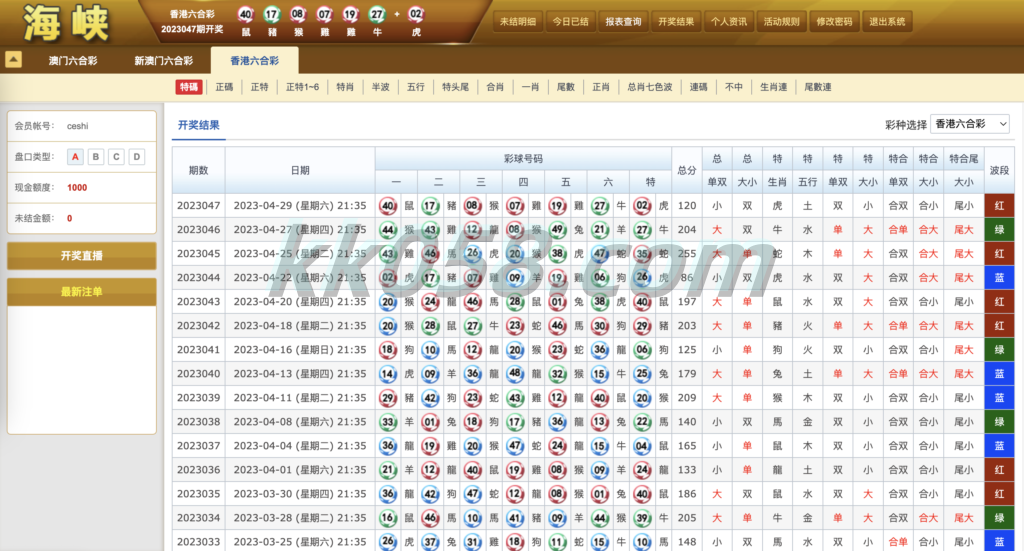Select 盘口类型 option D
Screen dimensions: 1024x551
click(136, 157)
